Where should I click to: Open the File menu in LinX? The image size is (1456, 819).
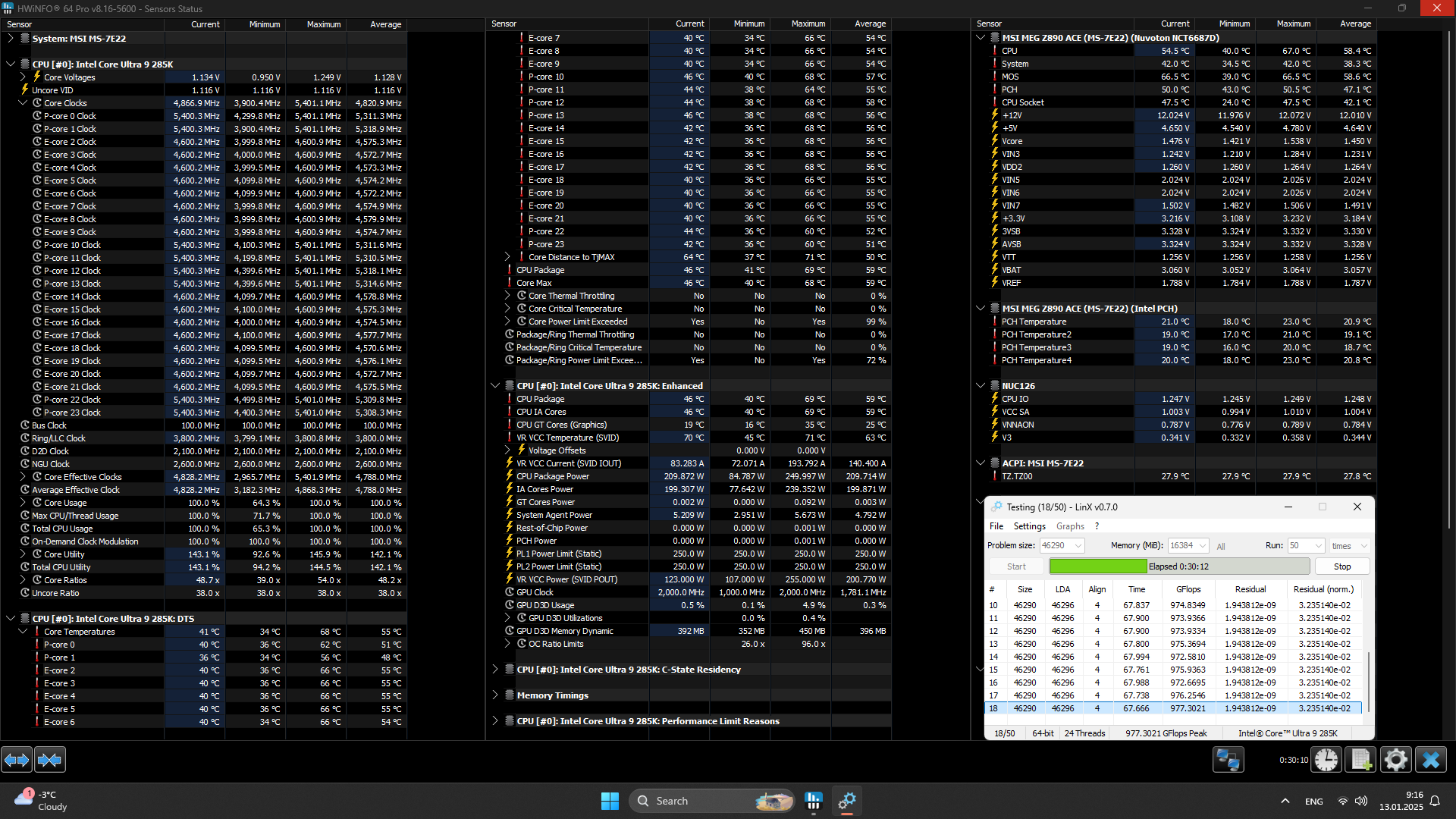point(996,526)
